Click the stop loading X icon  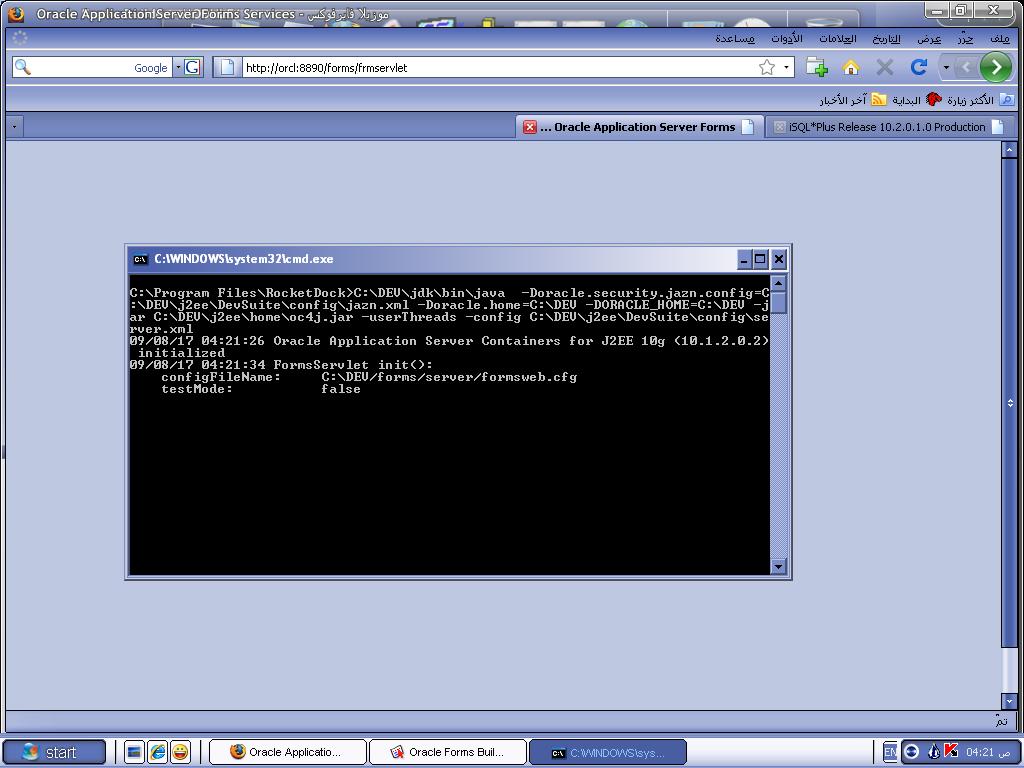tap(884, 67)
